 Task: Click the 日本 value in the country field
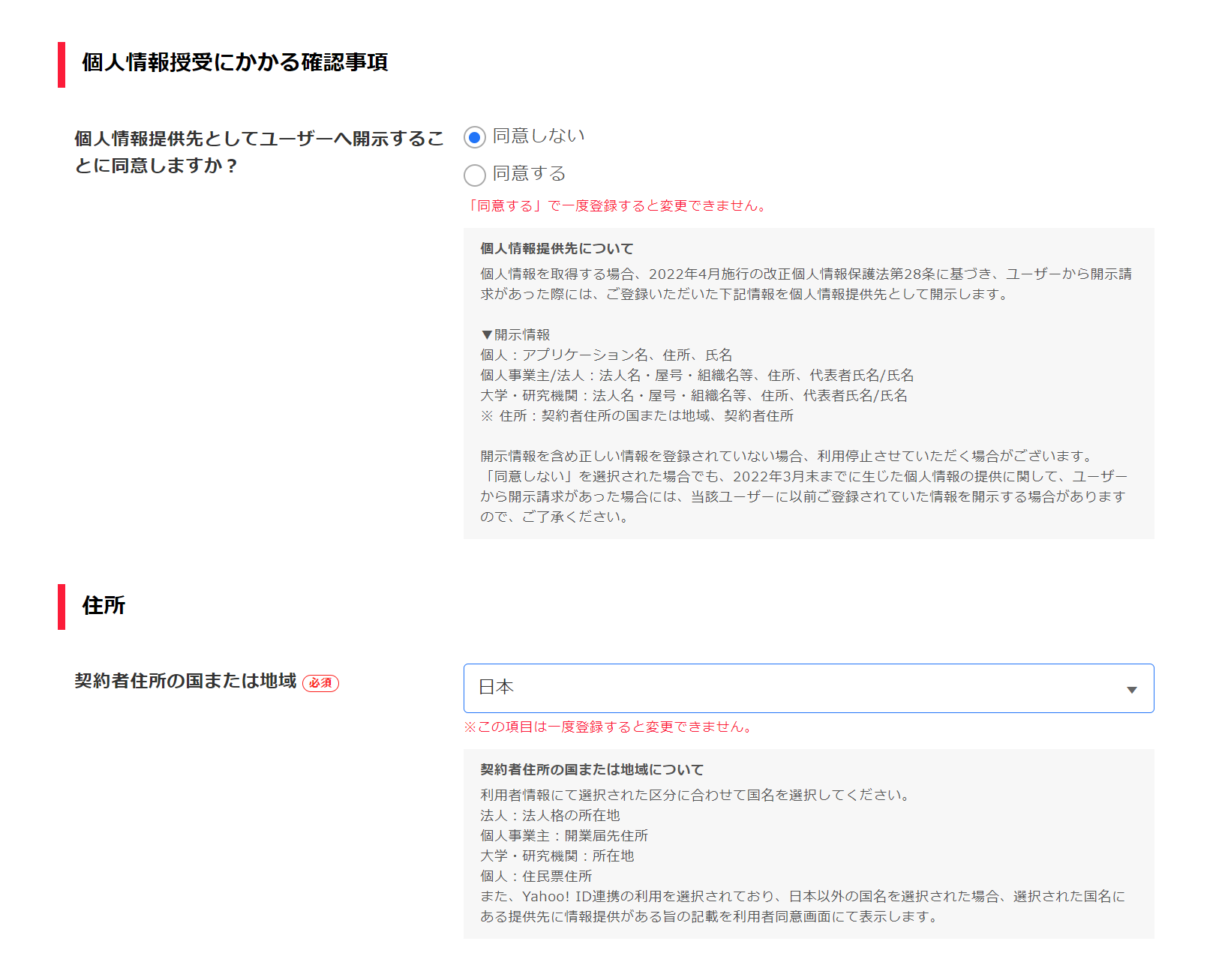pos(495,688)
